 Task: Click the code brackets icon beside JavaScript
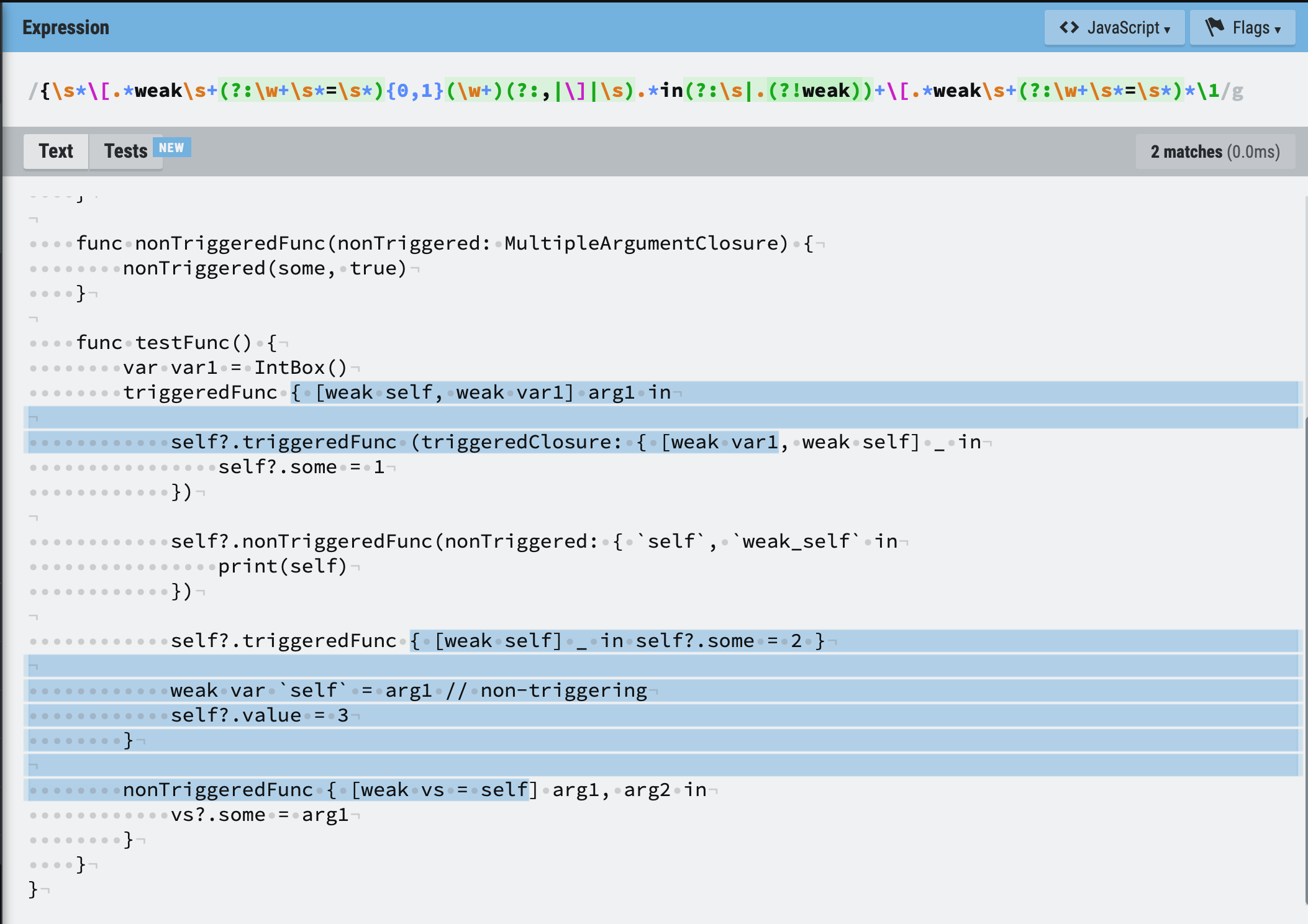1069,27
